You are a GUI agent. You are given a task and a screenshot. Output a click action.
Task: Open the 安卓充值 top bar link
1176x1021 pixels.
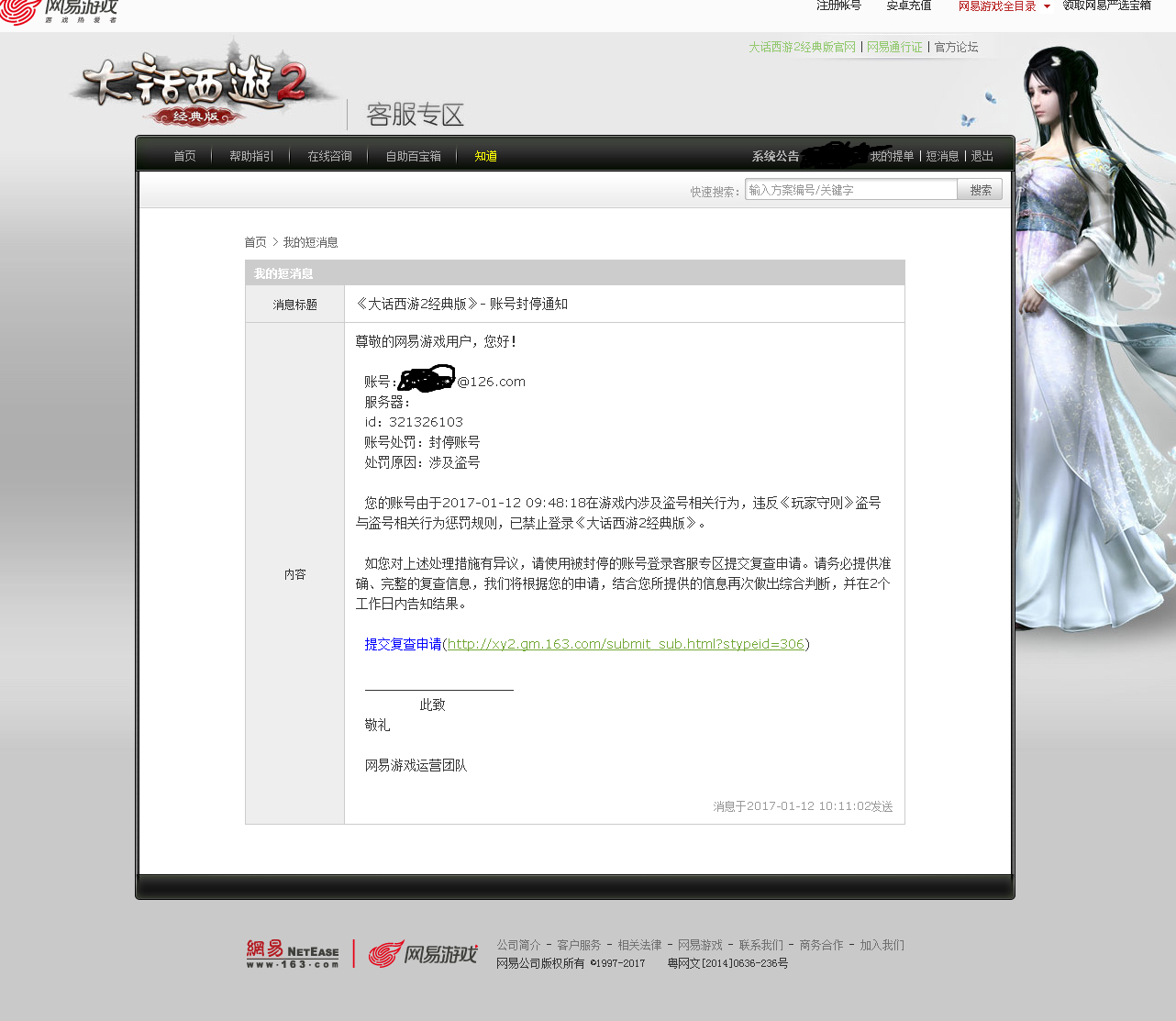pyautogui.click(x=908, y=6)
